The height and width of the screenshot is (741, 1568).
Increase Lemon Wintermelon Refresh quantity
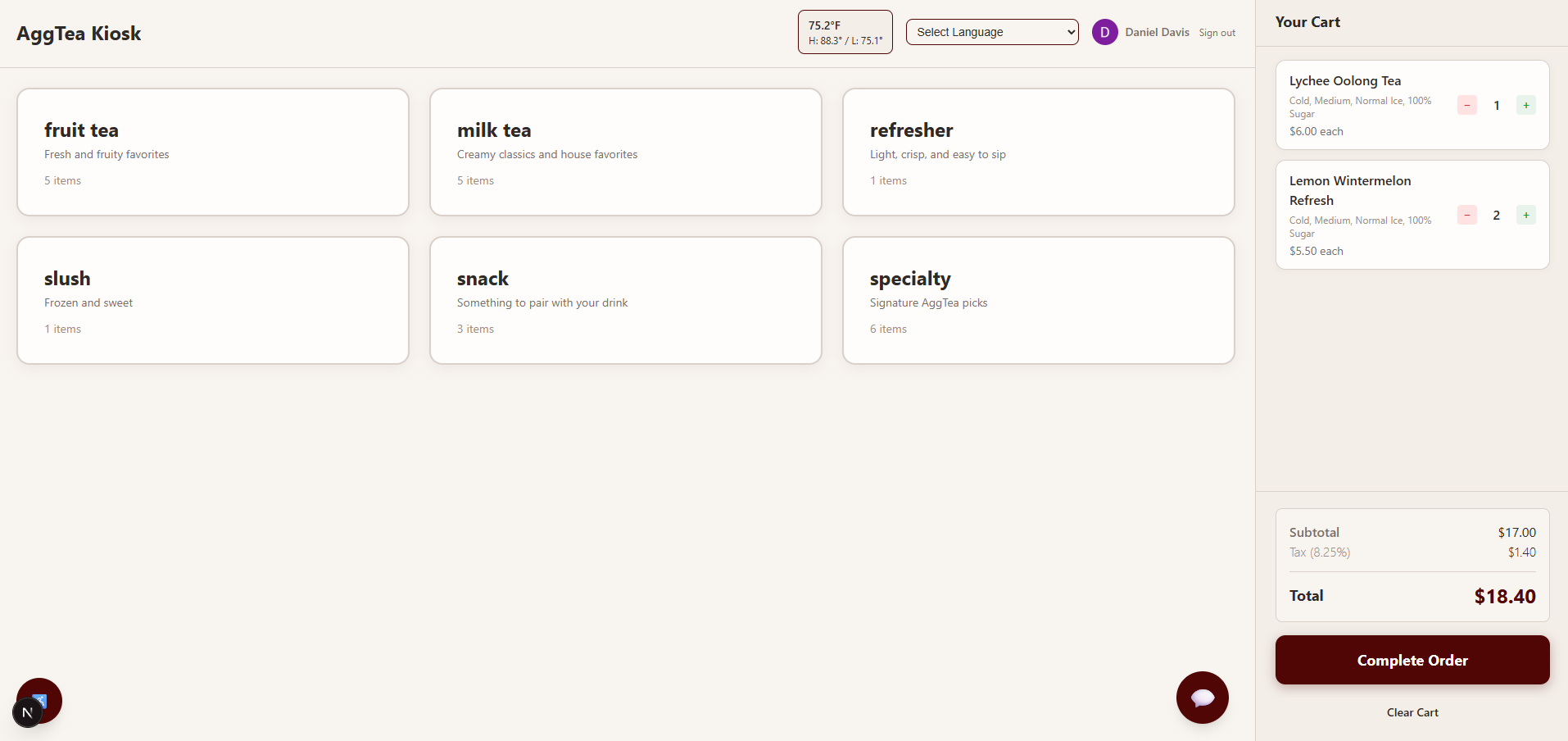1525,215
